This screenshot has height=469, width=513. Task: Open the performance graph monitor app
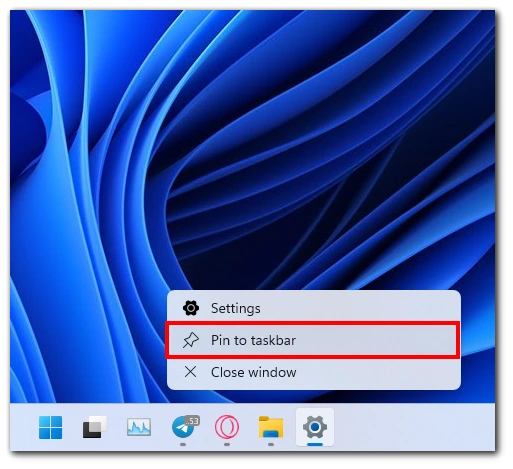pyautogui.click(x=139, y=427)
